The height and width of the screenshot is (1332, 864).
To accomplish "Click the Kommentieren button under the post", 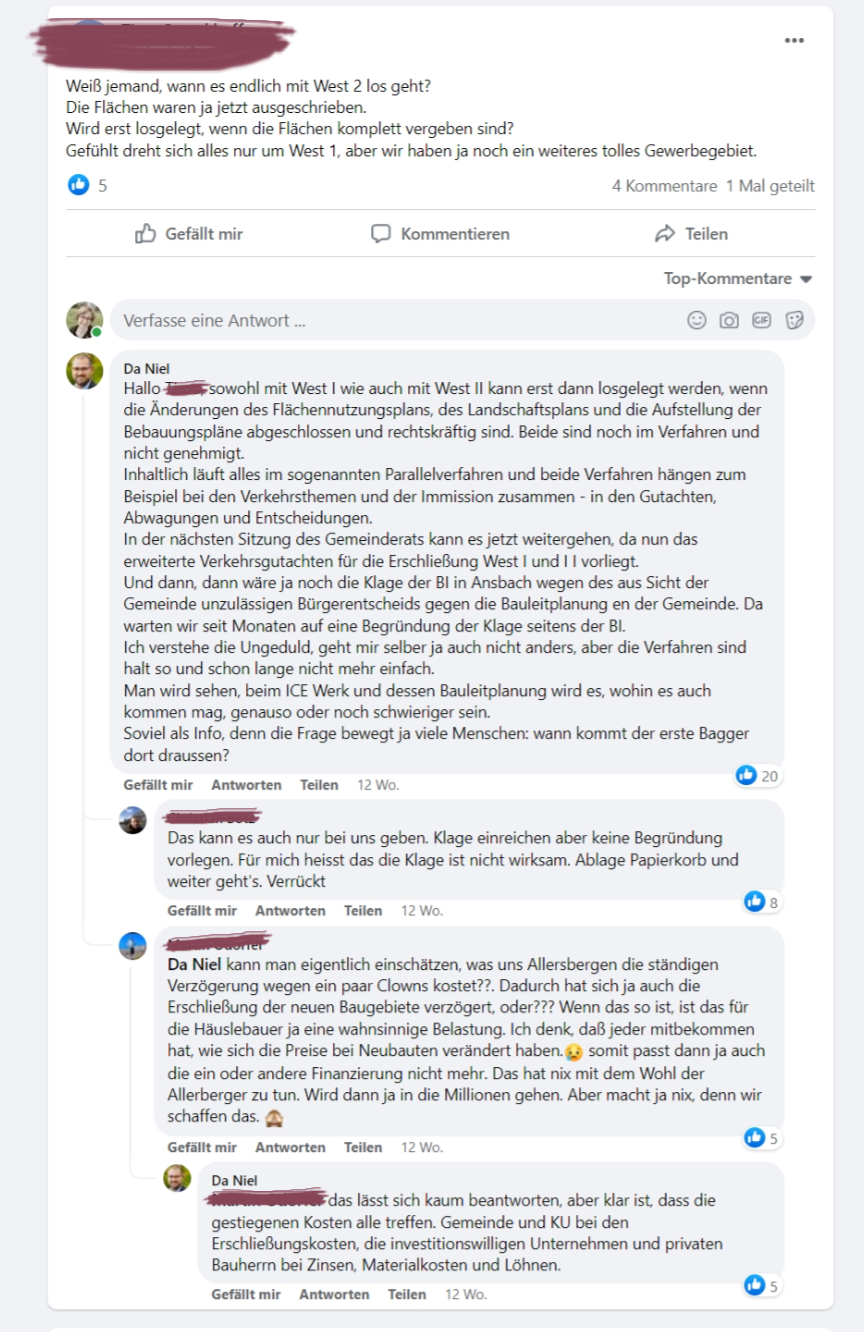I will tap(440, 234).
